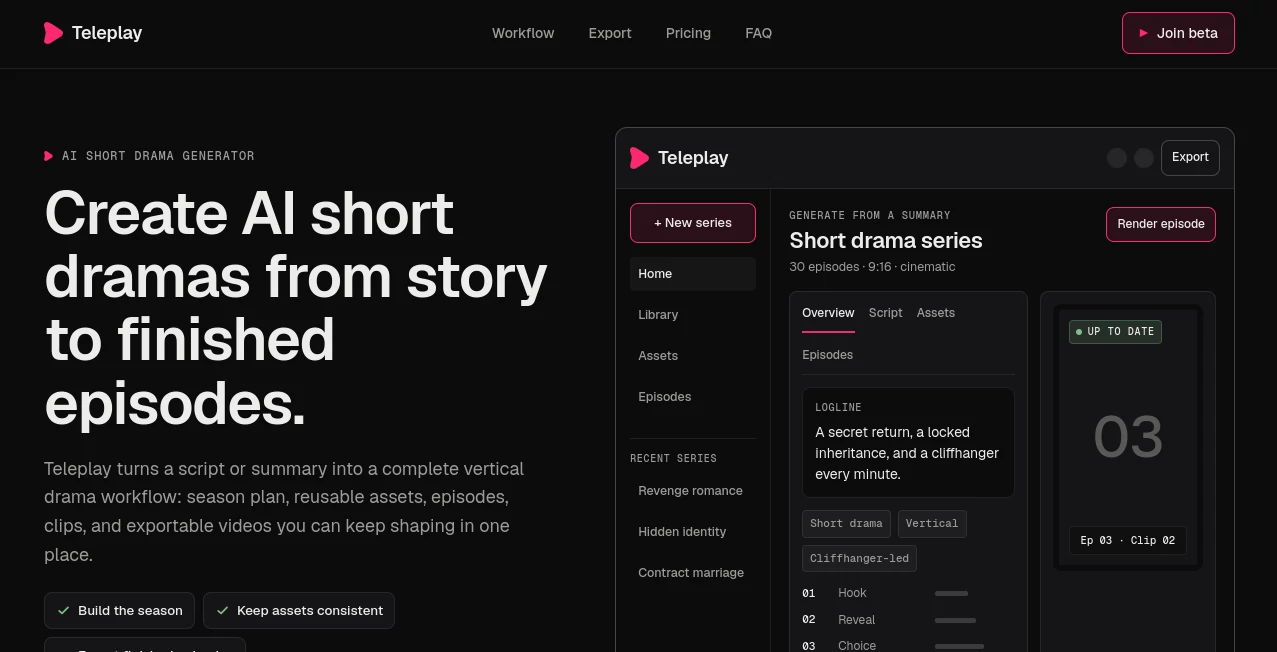Click the Teleplay wordmark in page header
The width and height of the screenshot is (1277, 652).
pyautogui.click(x=107, y=33)
